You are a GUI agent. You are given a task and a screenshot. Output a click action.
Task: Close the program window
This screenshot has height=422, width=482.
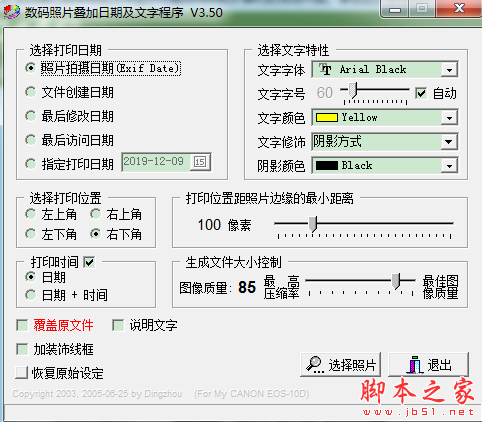tap(459, 9)
